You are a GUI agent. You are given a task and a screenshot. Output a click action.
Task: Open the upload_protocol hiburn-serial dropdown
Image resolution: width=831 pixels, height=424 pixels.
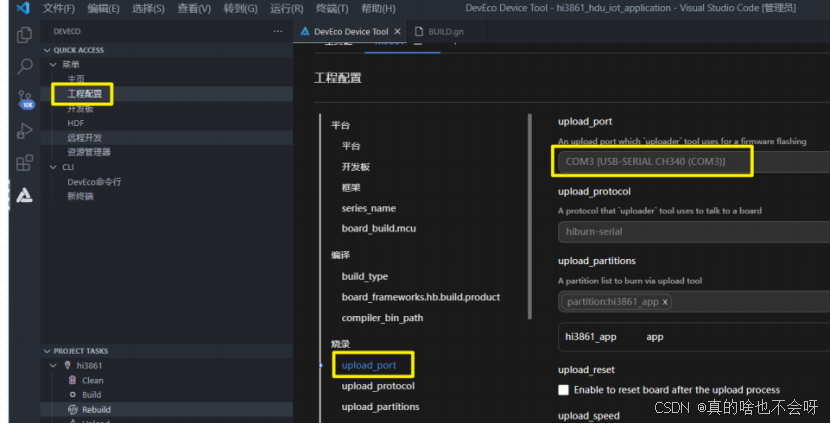[x=694, y=232]
